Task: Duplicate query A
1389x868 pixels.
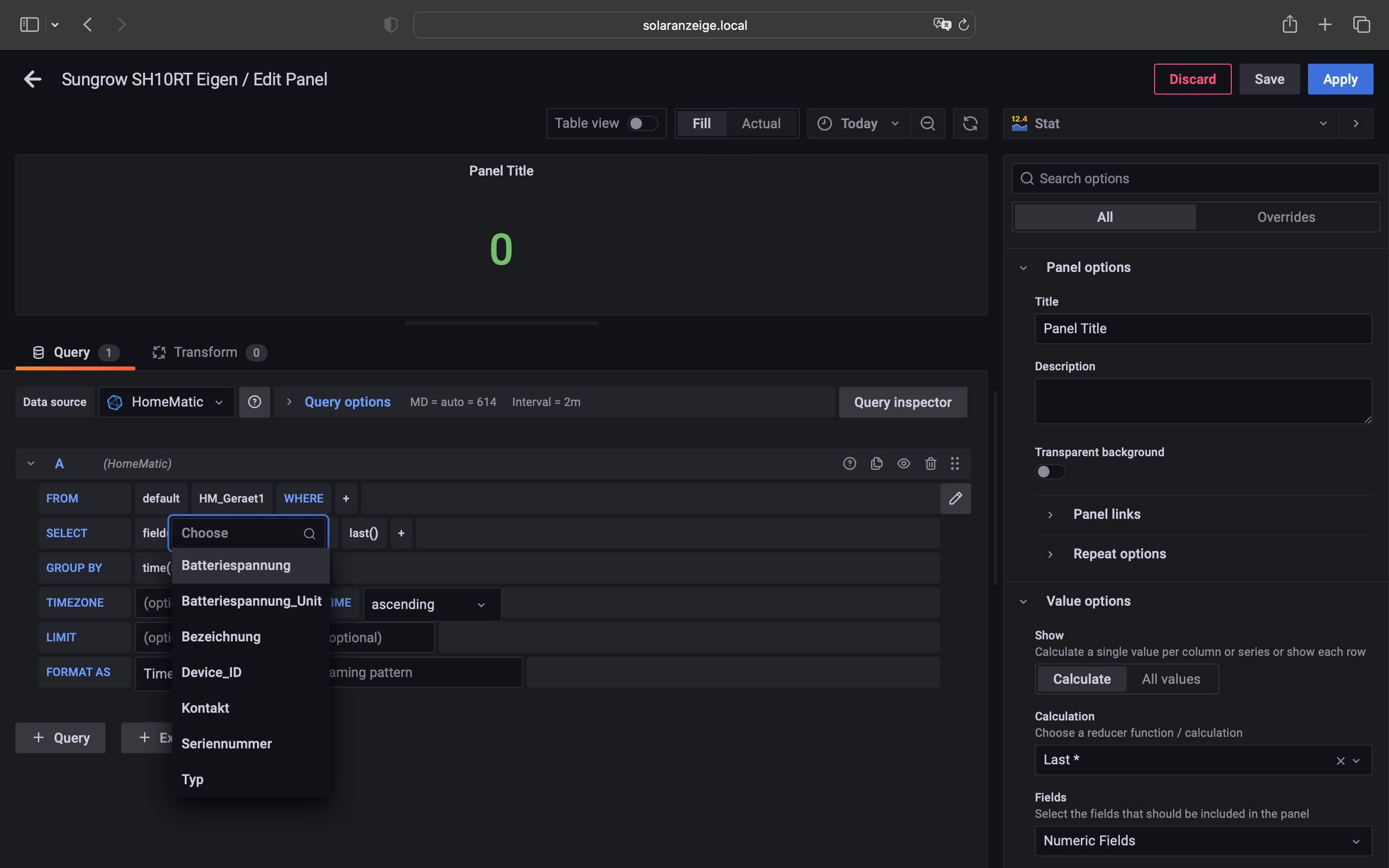Action: tap(876, 463)
